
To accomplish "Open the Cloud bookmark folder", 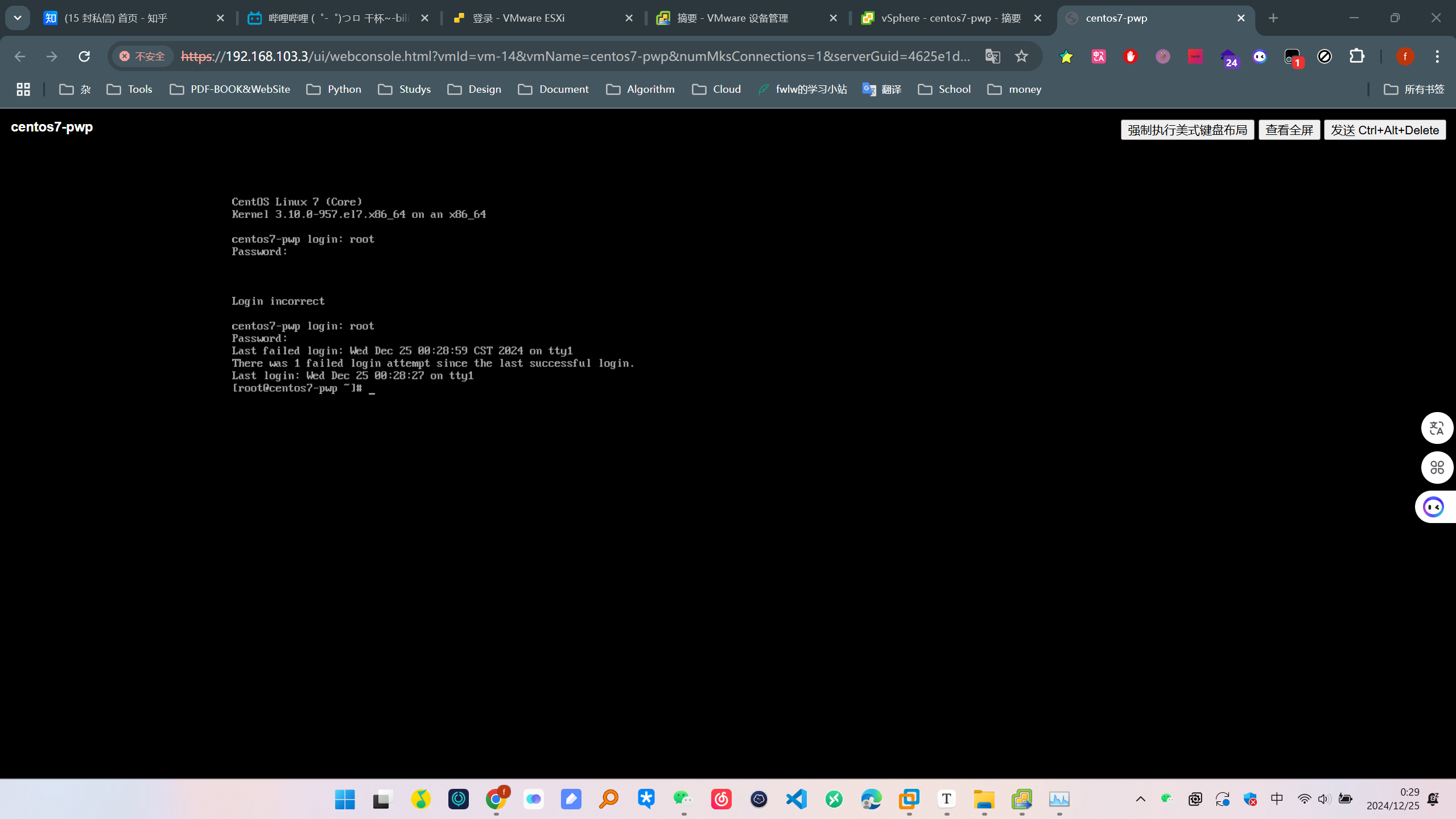I will [717, 89].
